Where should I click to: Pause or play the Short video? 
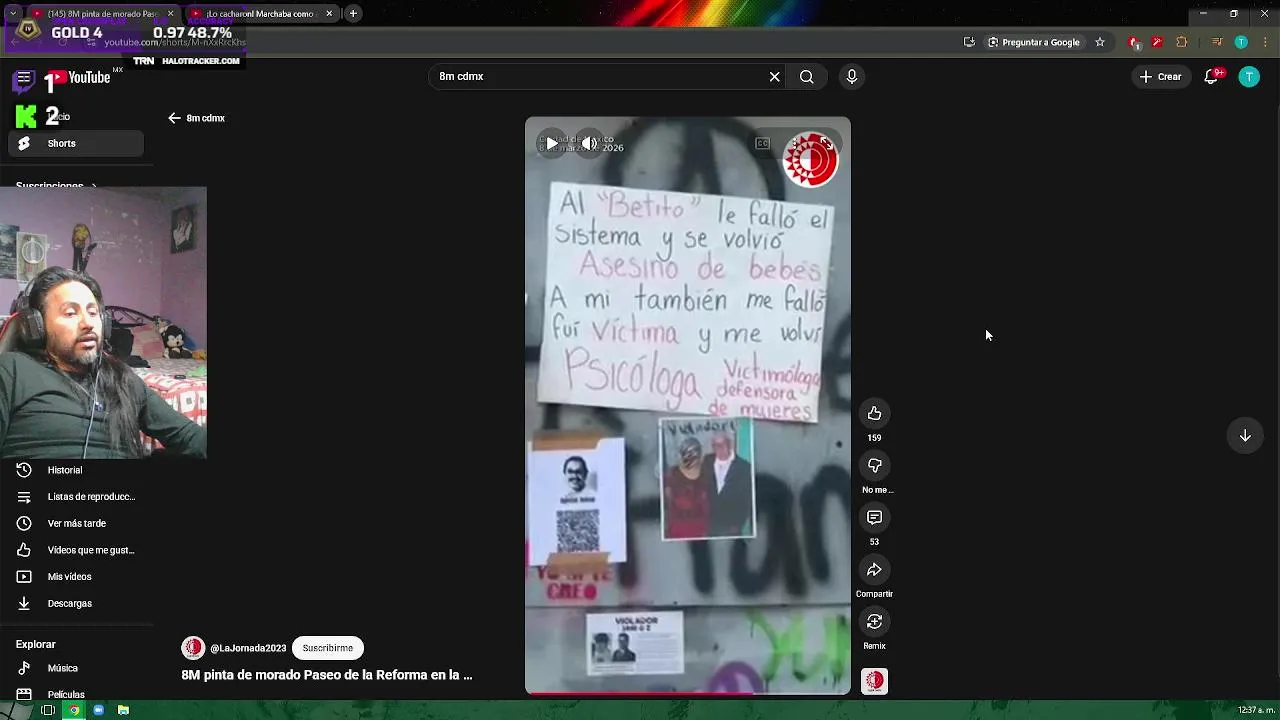(x=551, y=143)
